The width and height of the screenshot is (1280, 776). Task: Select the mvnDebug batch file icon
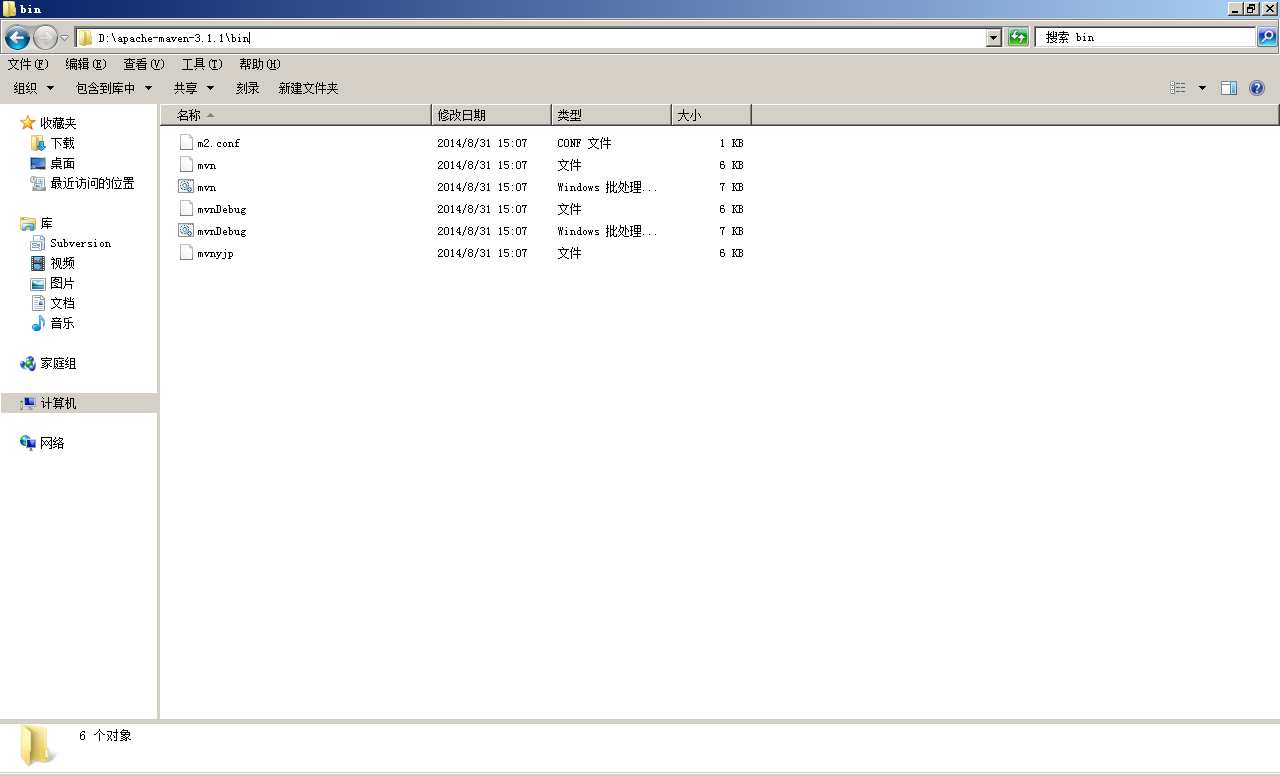tap(185, 231)
